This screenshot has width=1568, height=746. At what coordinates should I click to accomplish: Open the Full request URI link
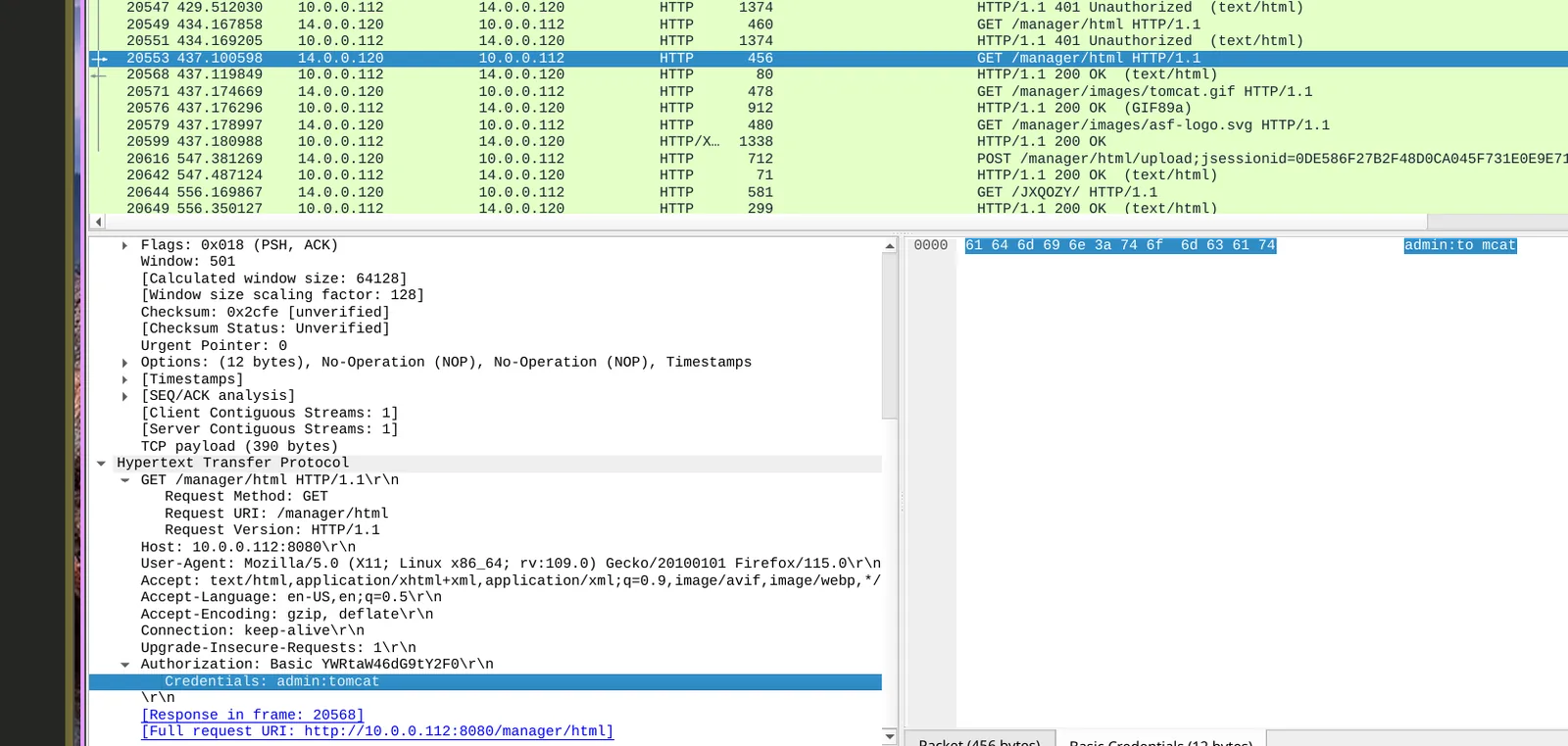pos(377,732)
